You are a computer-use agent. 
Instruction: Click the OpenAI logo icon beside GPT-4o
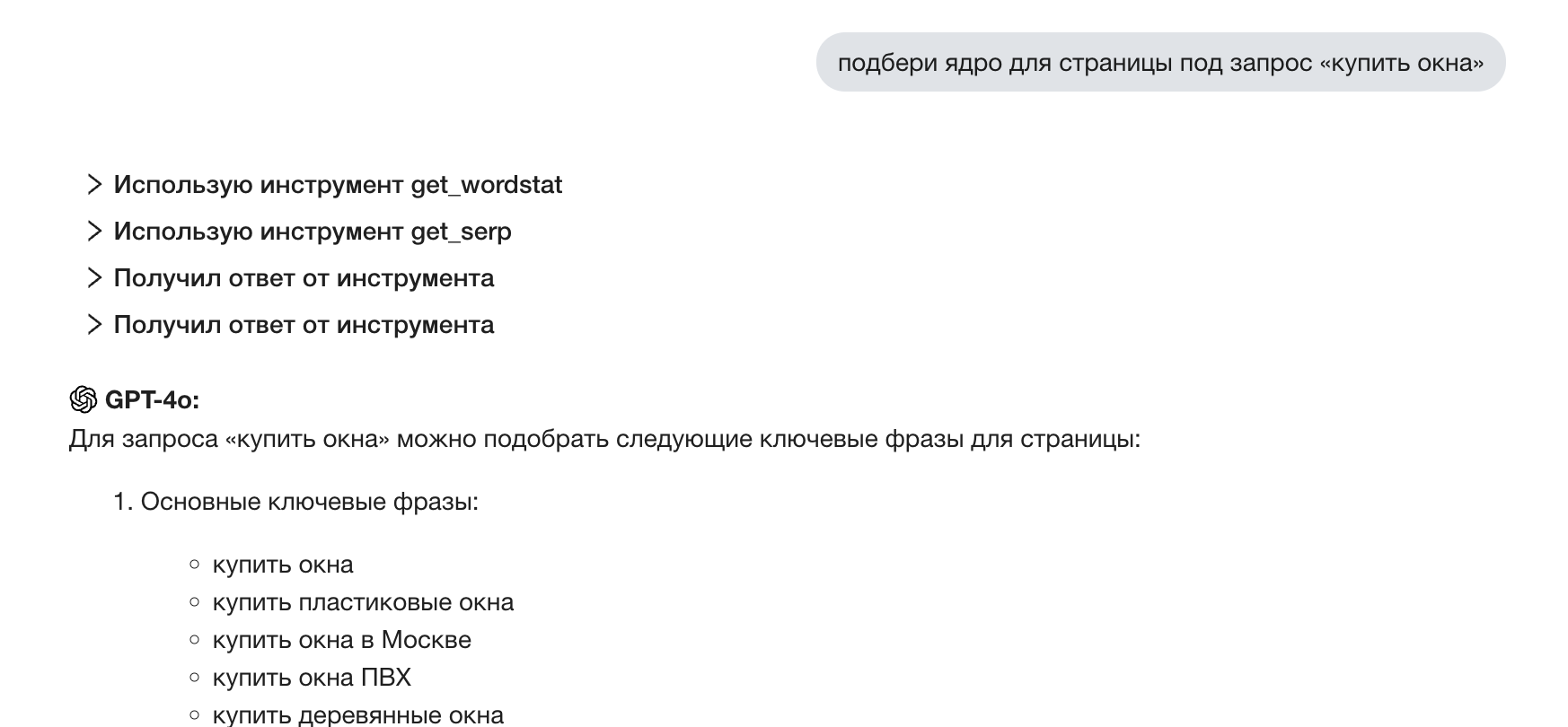coord(83,399)
